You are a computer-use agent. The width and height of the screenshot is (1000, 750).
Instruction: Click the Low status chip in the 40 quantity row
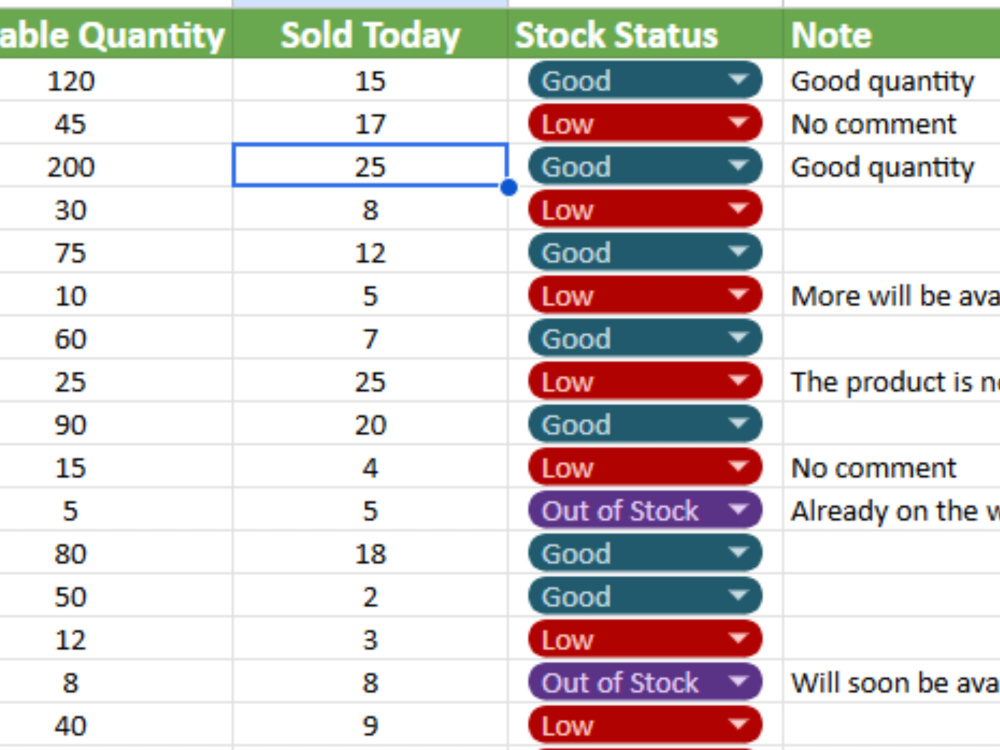[645, 726]
